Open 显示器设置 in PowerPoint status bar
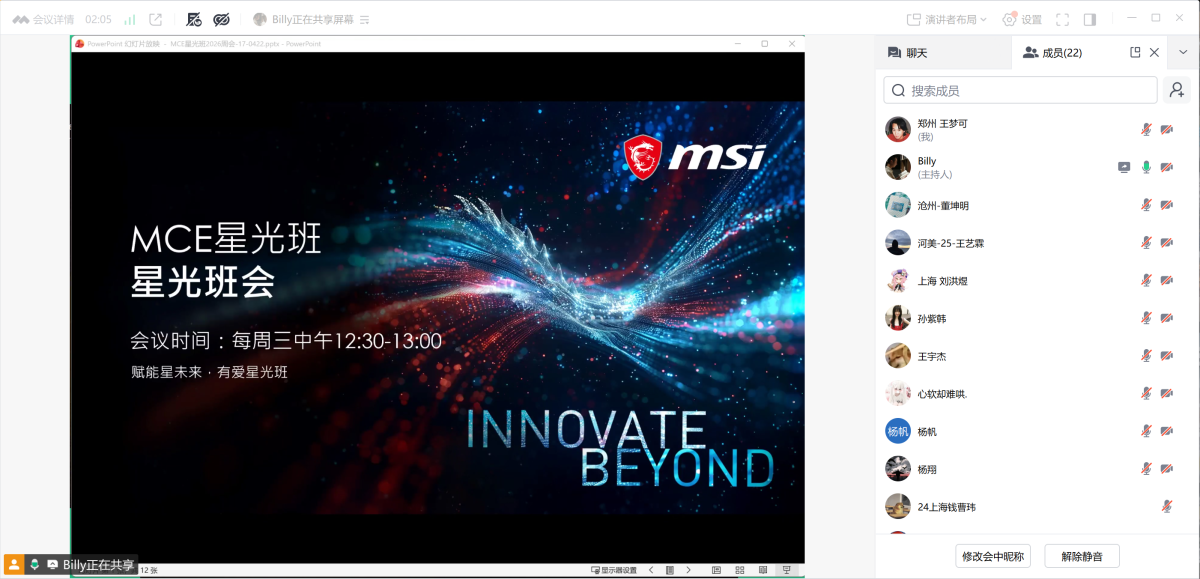 click(x=614, y=570)
